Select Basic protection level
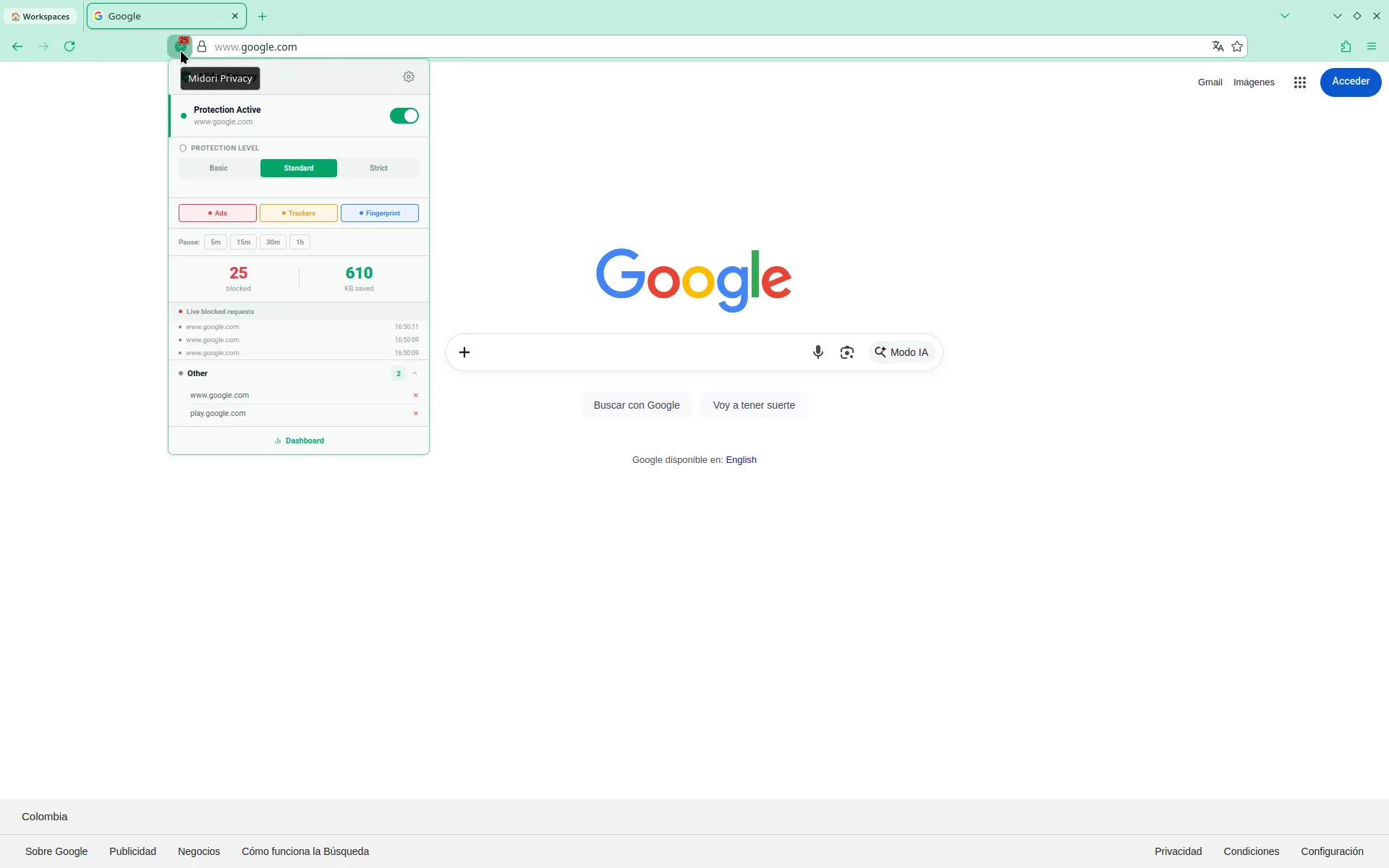The image size is (1389, 868). coord(218,168)
